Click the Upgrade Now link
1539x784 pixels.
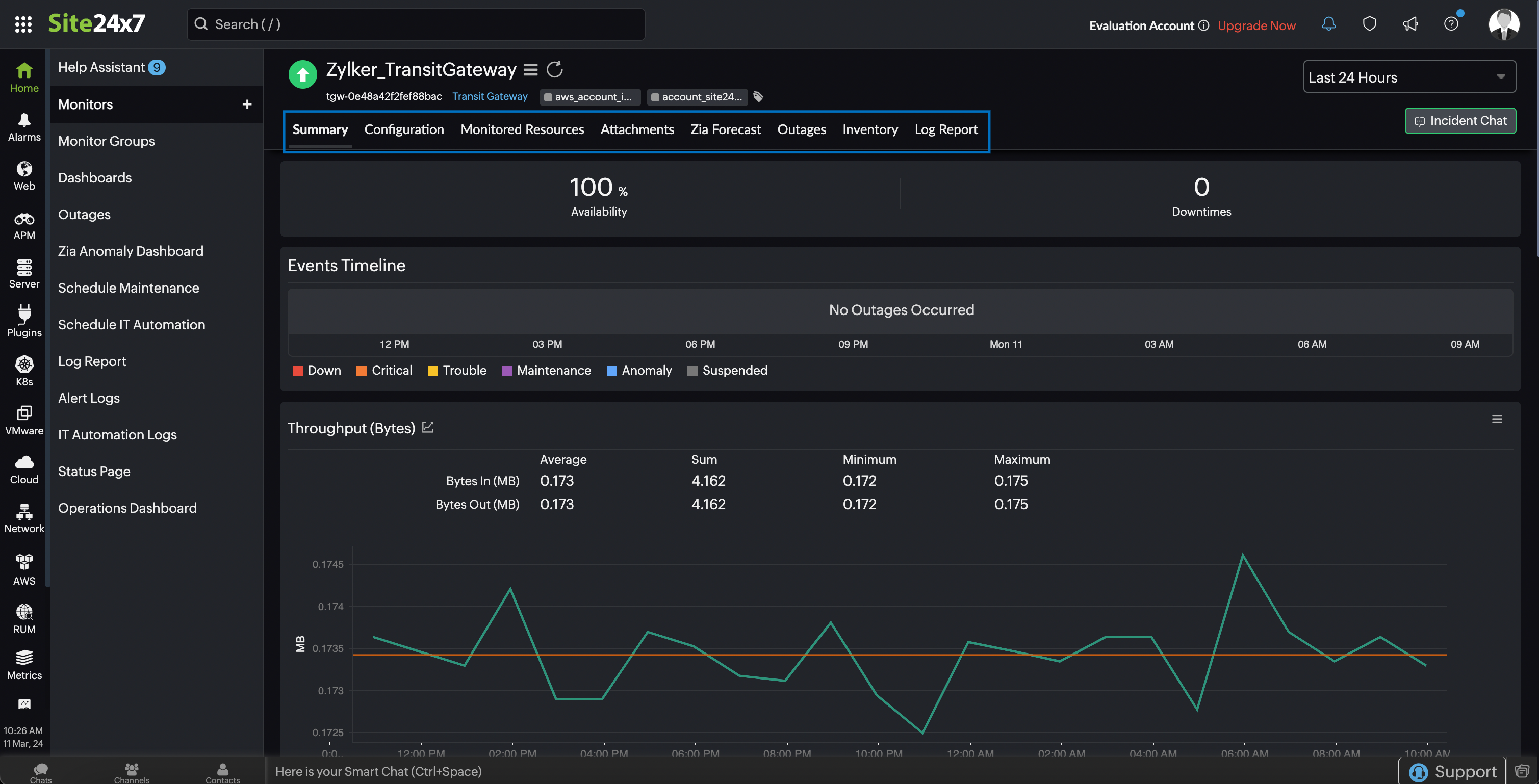(x=1256, y=25)
